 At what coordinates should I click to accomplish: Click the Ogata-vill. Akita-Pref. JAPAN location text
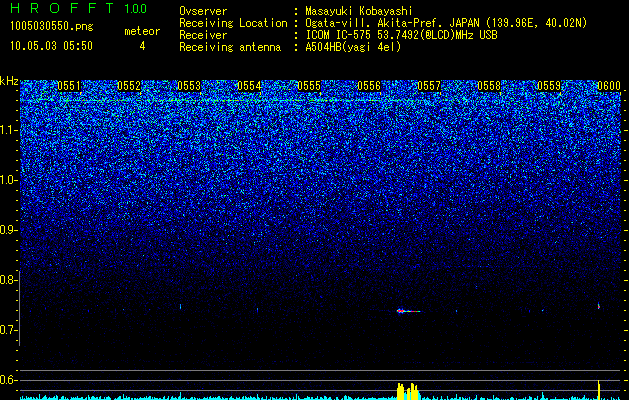point(446,23)
